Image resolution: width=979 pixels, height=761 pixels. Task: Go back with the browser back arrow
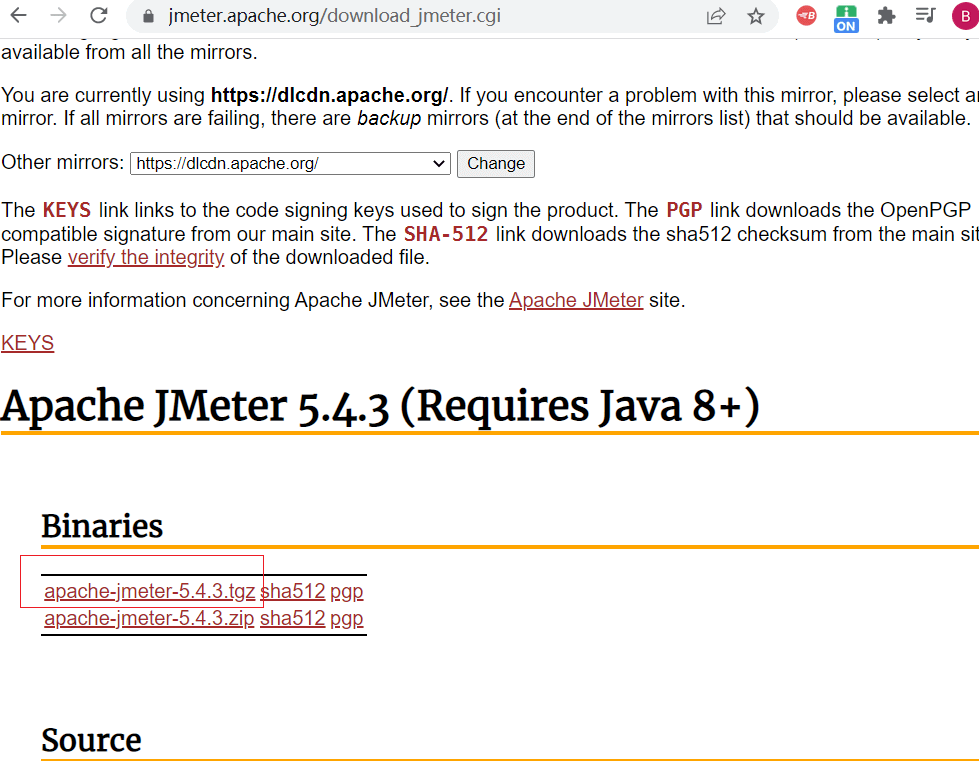19,15
